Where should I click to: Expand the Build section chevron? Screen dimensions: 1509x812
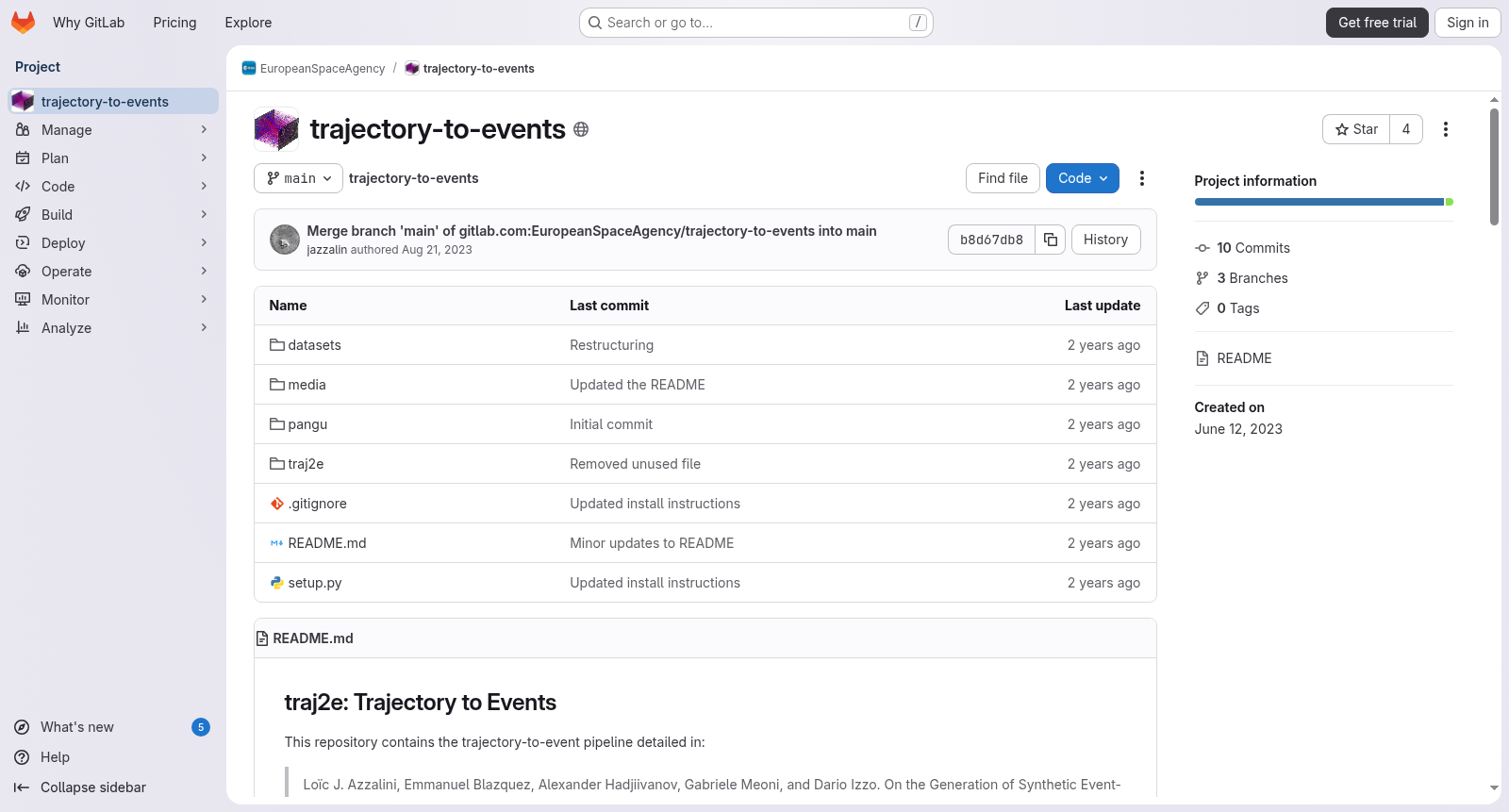204,215
